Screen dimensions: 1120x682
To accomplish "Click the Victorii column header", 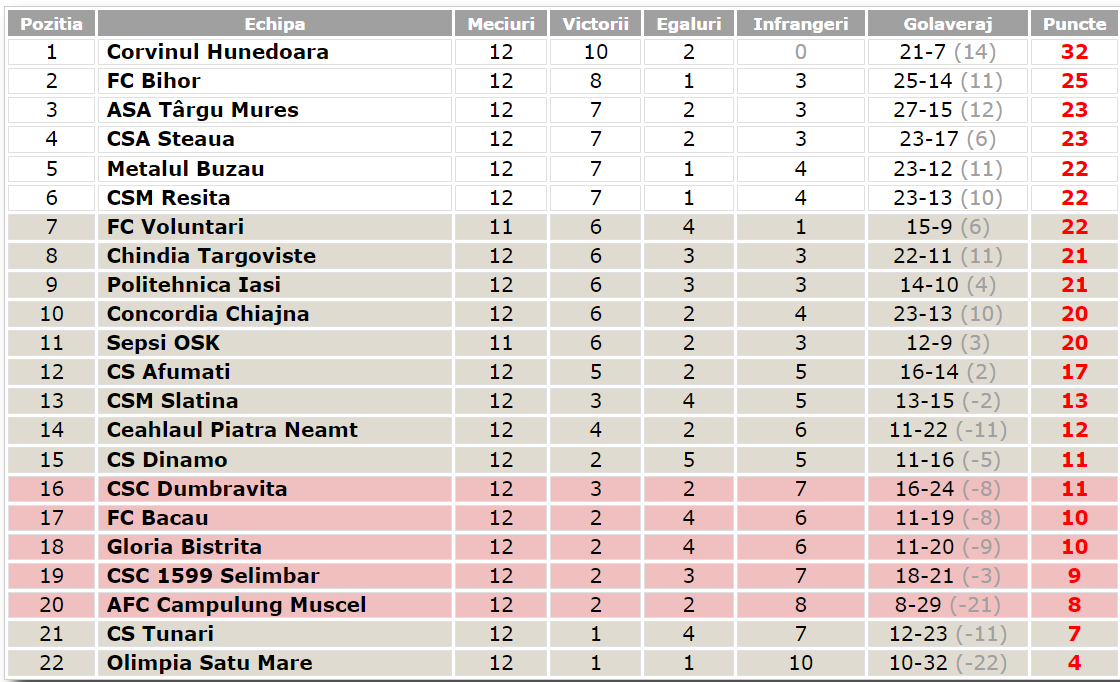I will pos(595,24).
